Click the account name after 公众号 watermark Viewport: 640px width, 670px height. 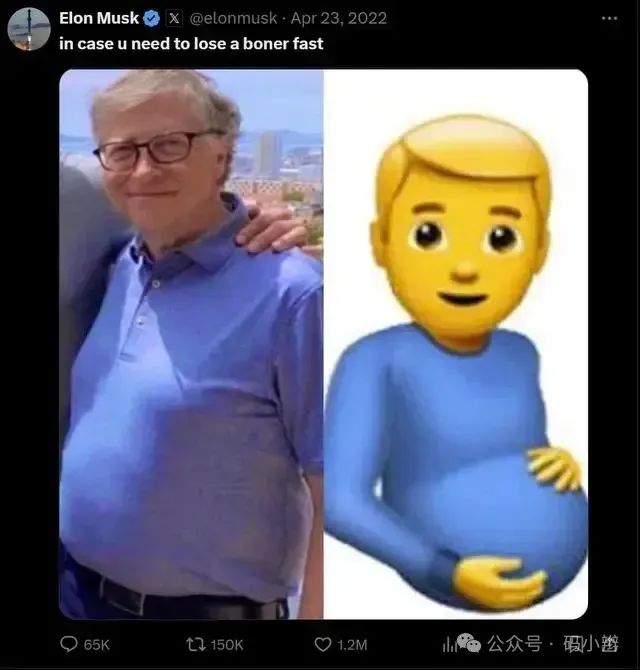(590, 644)
